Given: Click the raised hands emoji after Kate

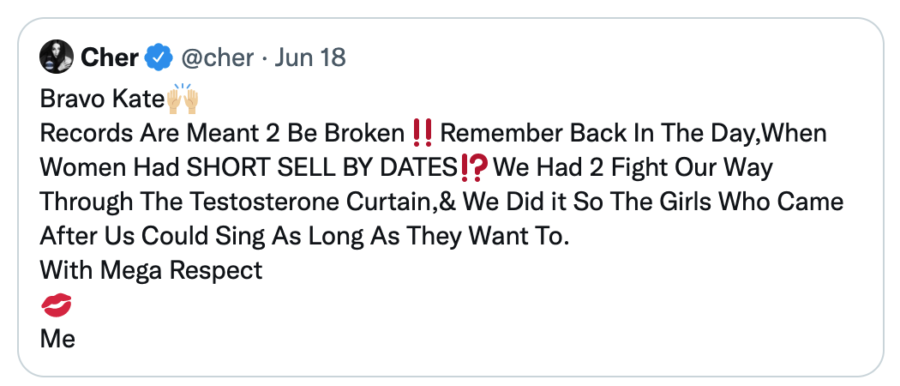Looking at the screenshot, I should tap(183, 99).
